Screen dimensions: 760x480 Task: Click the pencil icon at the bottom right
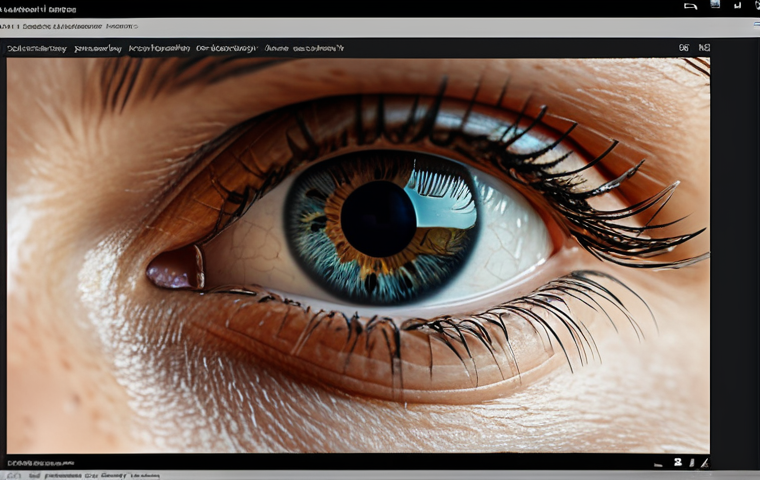point(704,463)
